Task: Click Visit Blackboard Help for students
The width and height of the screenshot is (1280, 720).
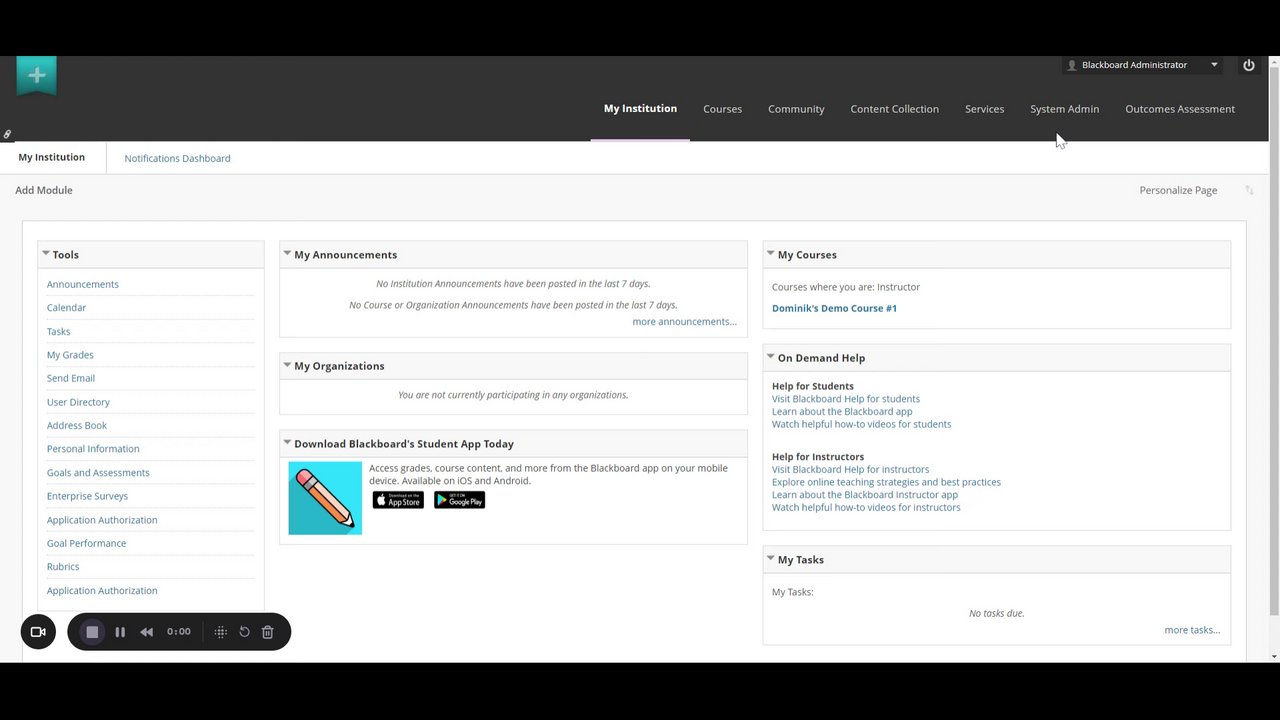Action: tap(846, 399)
